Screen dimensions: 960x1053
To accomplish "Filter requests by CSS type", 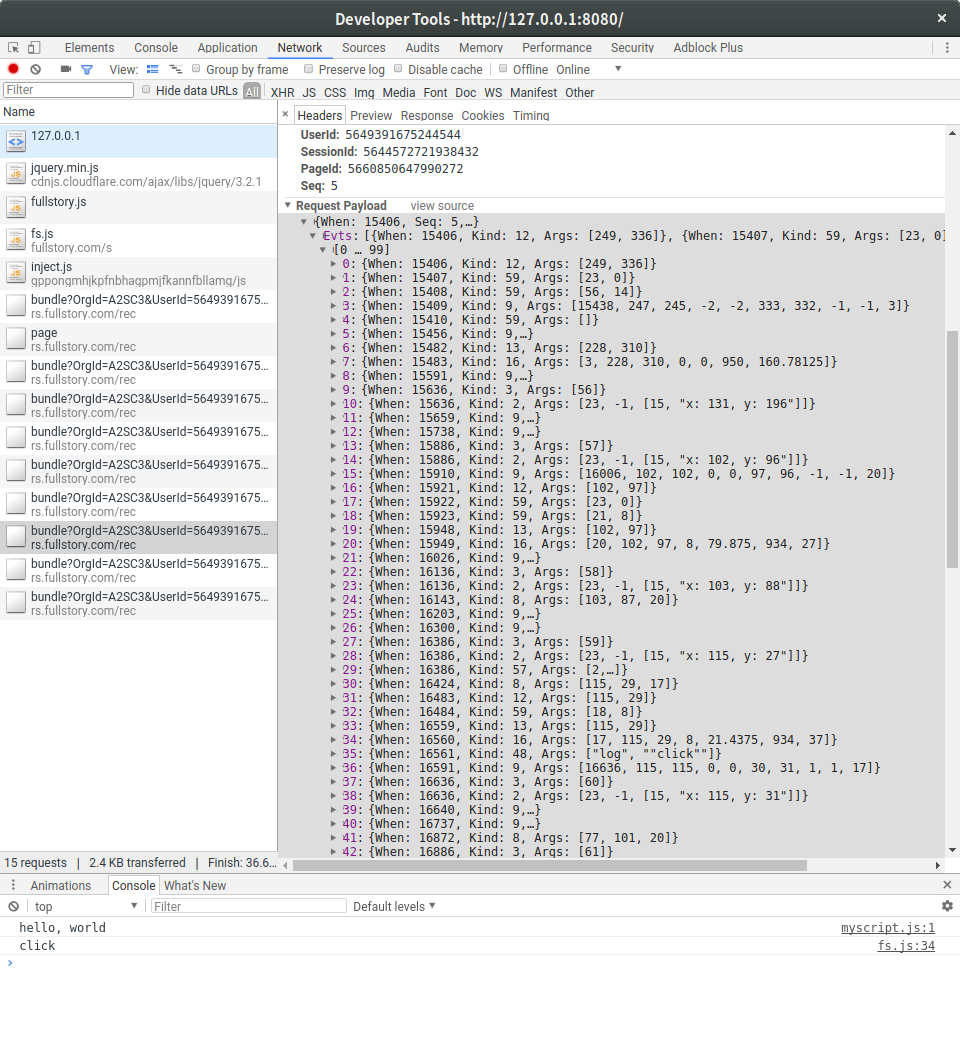I will [334, 93].
